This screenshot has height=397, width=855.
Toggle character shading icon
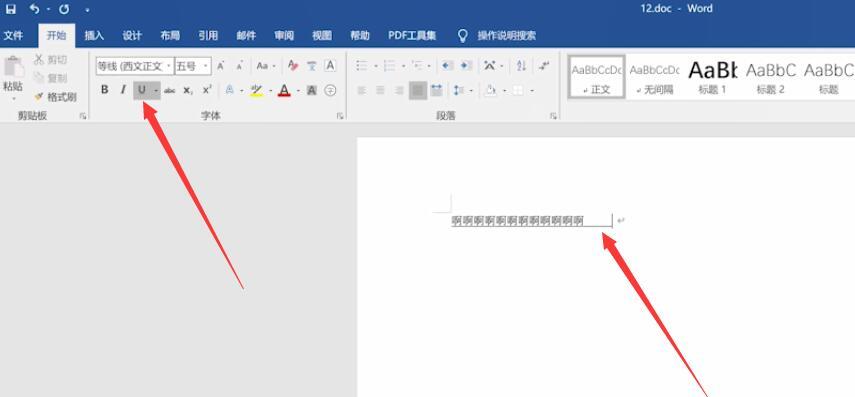click(311, 90)
